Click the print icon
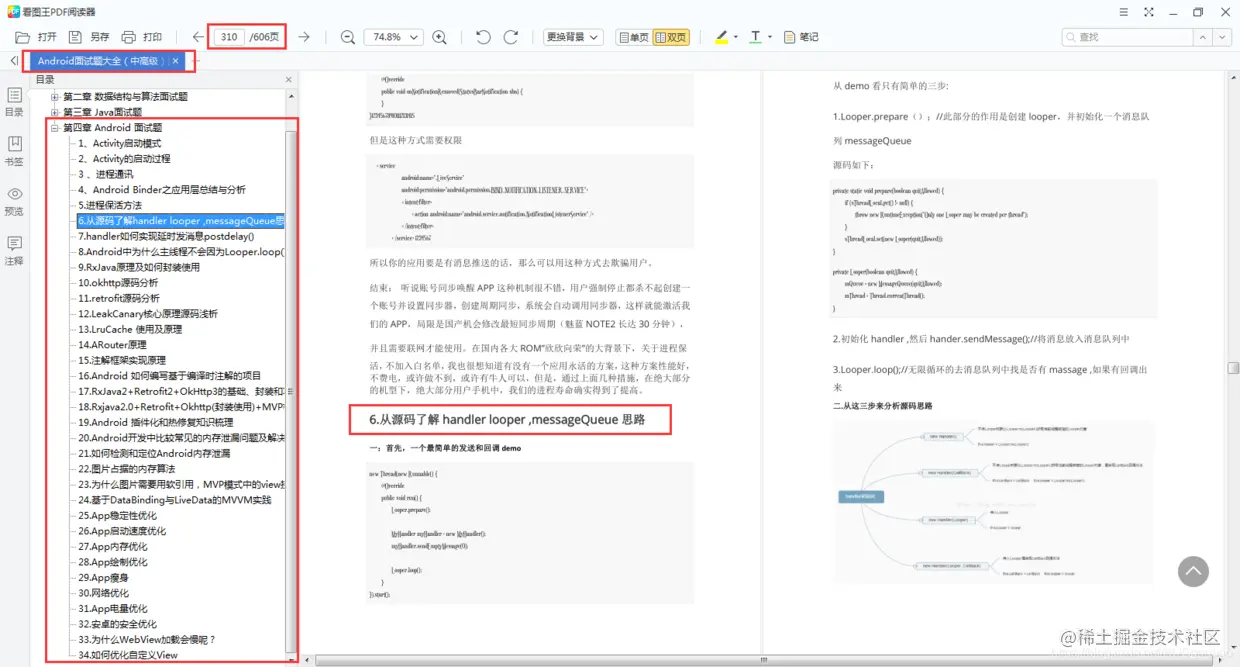The height and width of the screenshot is (667, 1240). pos(128,37)
